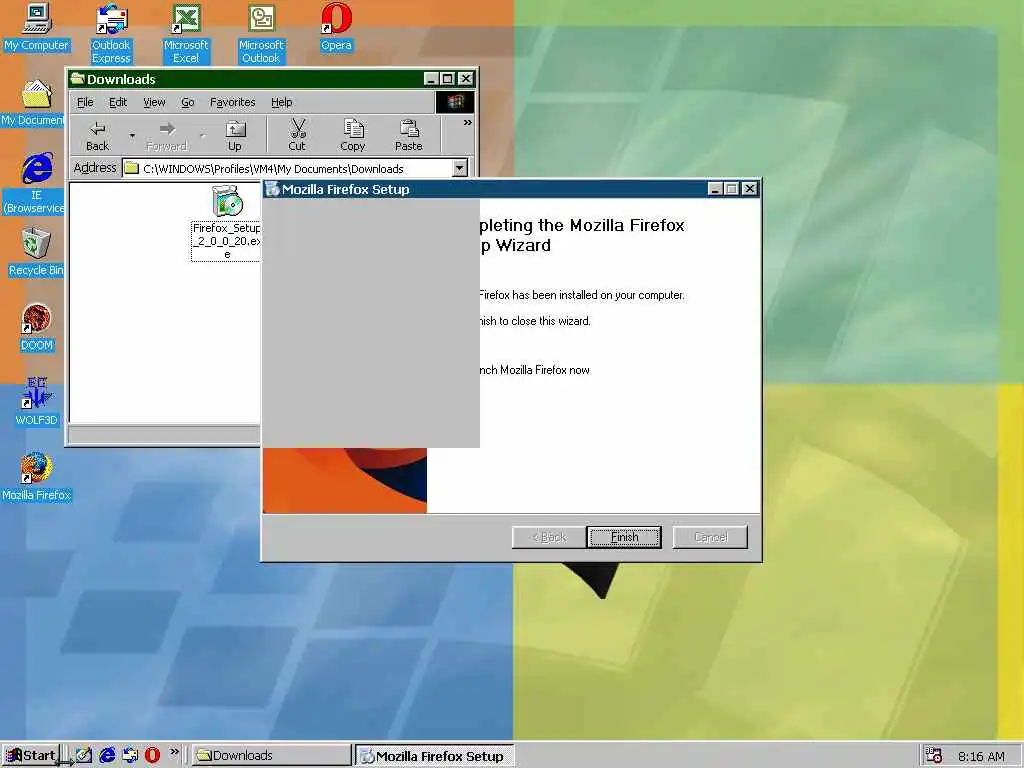
Task: Click the Downloads window title bar
Action: click(245, 79)
